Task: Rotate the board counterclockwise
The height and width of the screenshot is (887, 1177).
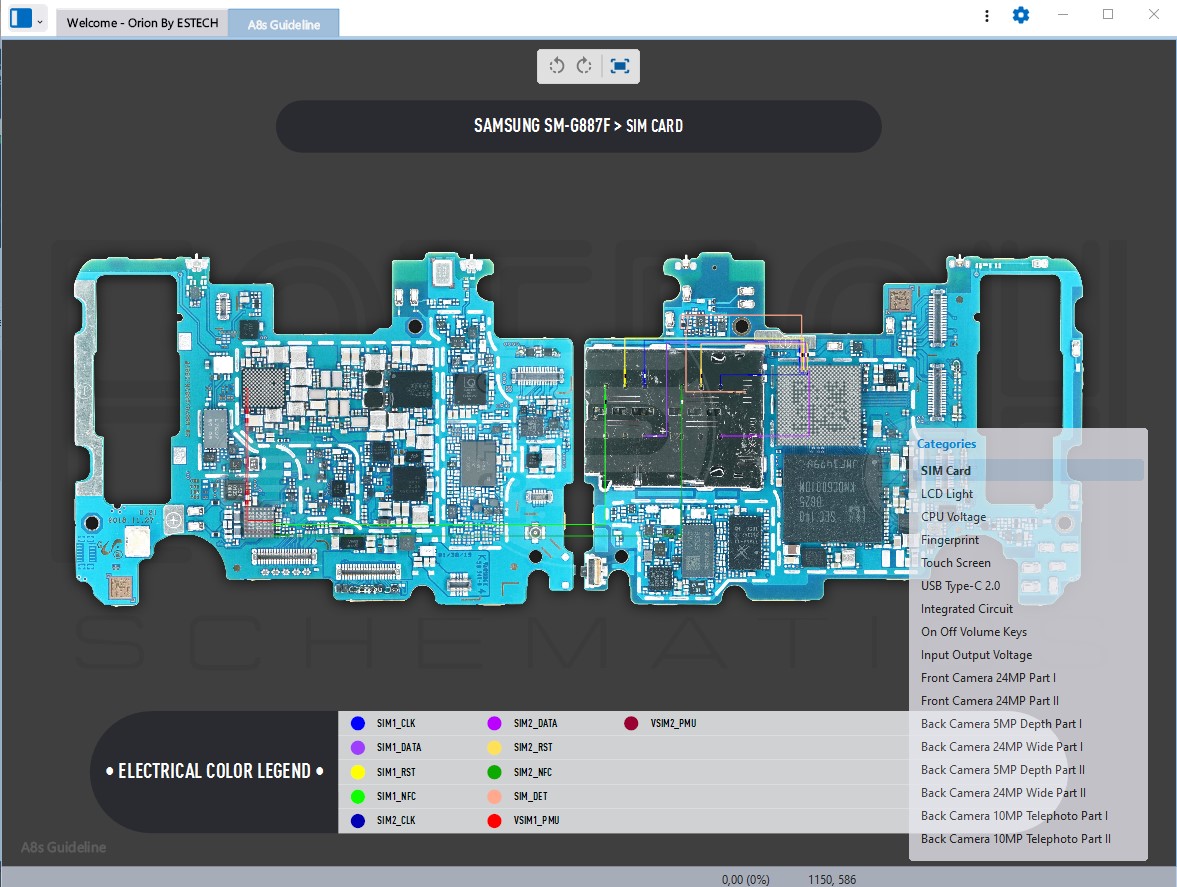Action: (556, 66)
